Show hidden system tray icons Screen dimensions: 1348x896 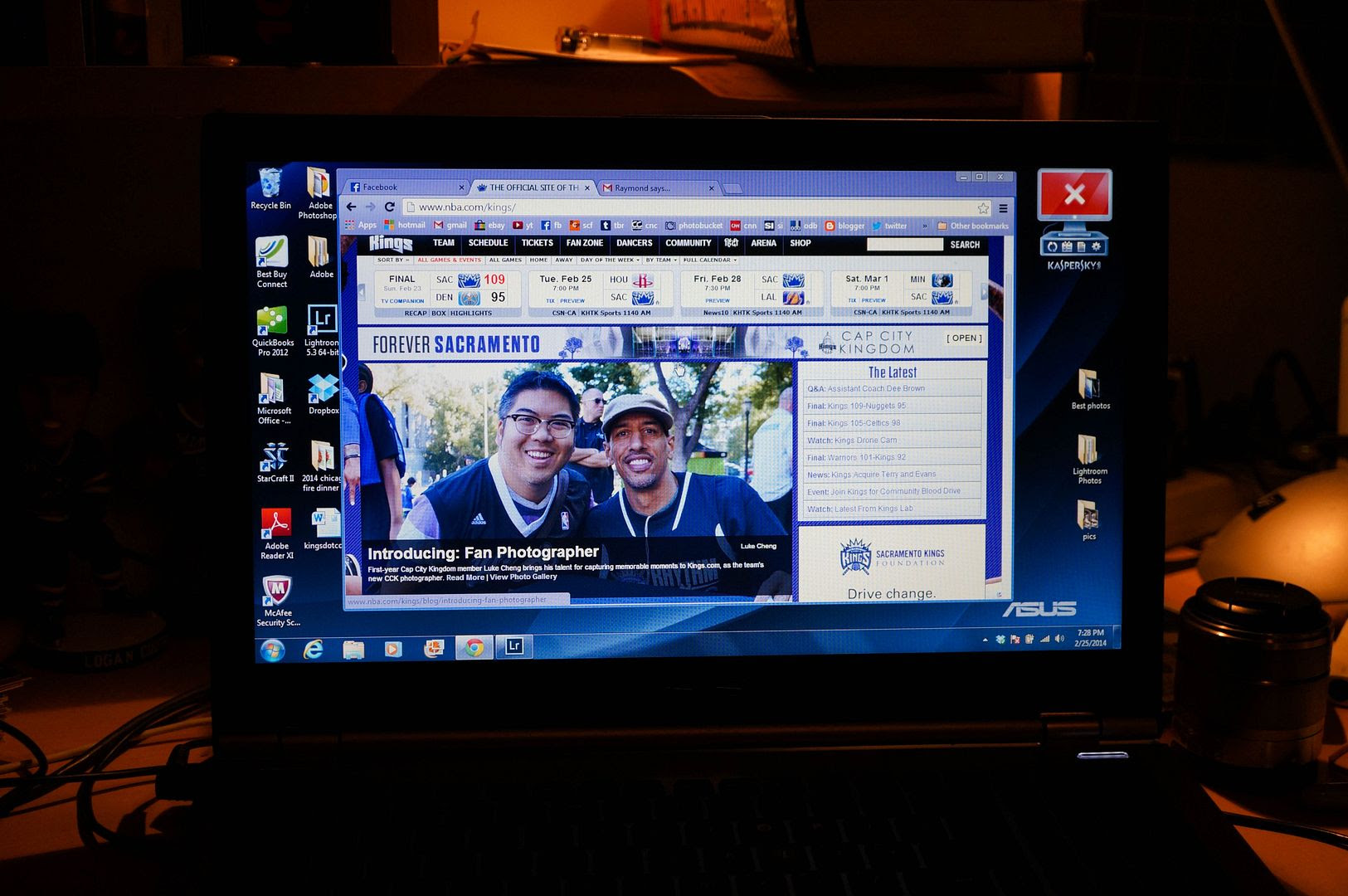[x=985, y=640]
